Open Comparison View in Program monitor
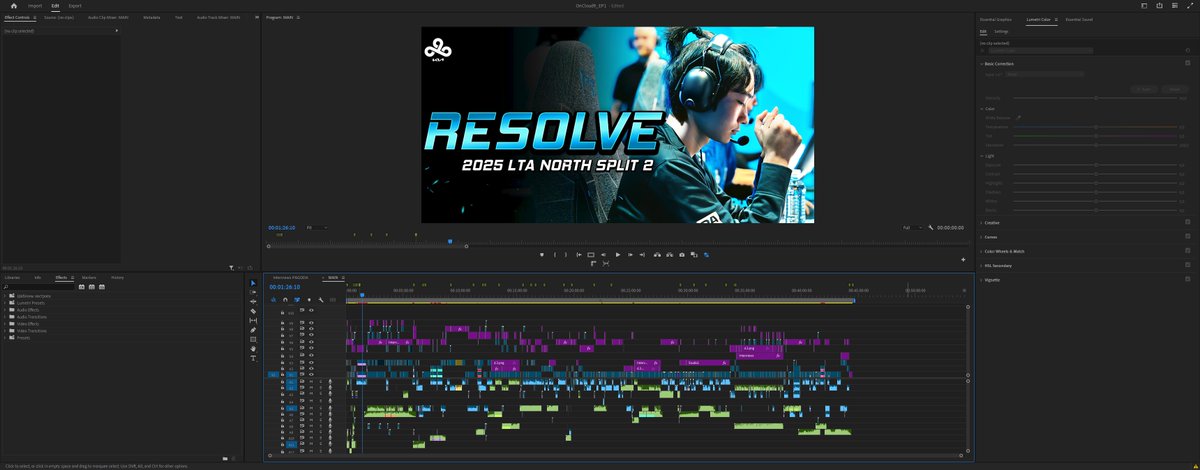 (x=694, y=255)
